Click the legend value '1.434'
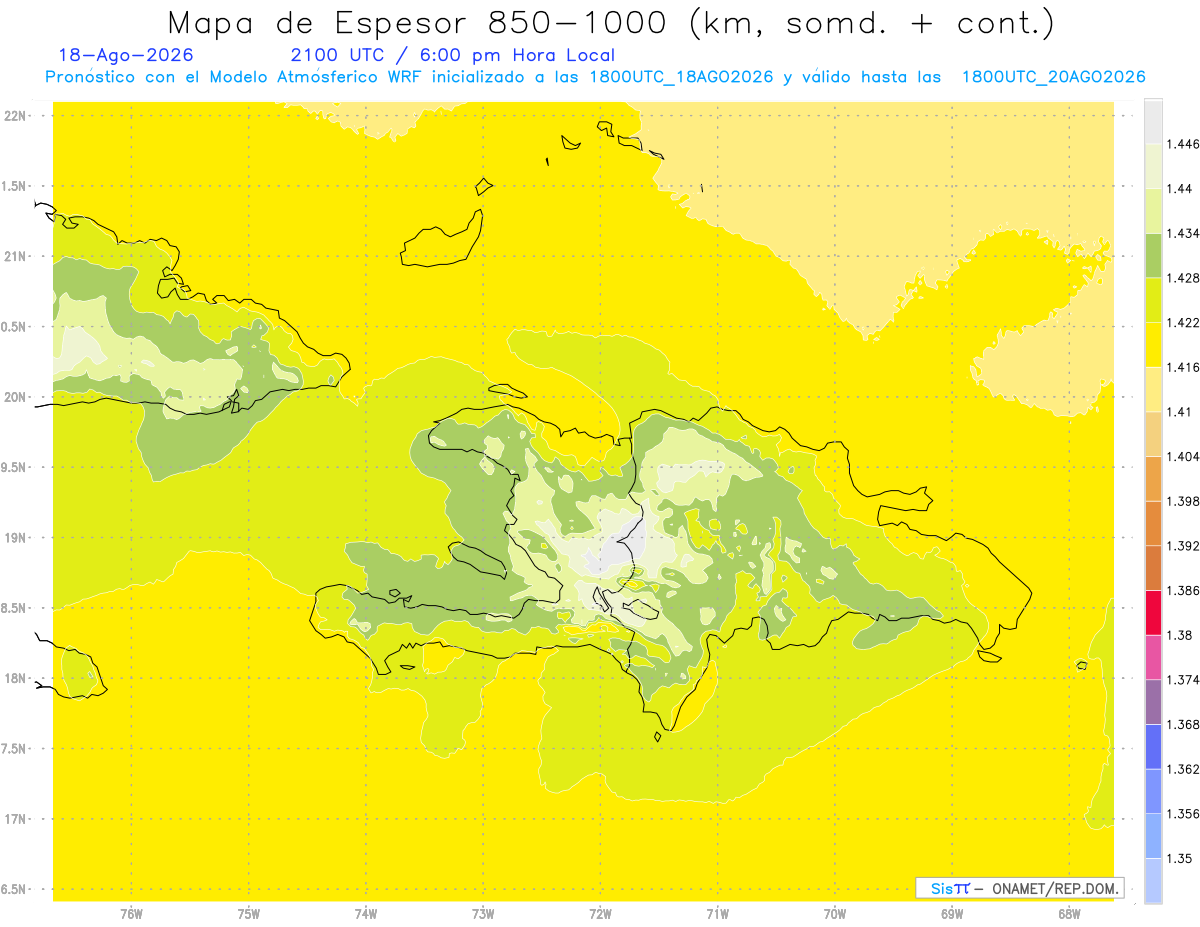The width and height of the screenshot is (1200, 927). coord(1182,233)
